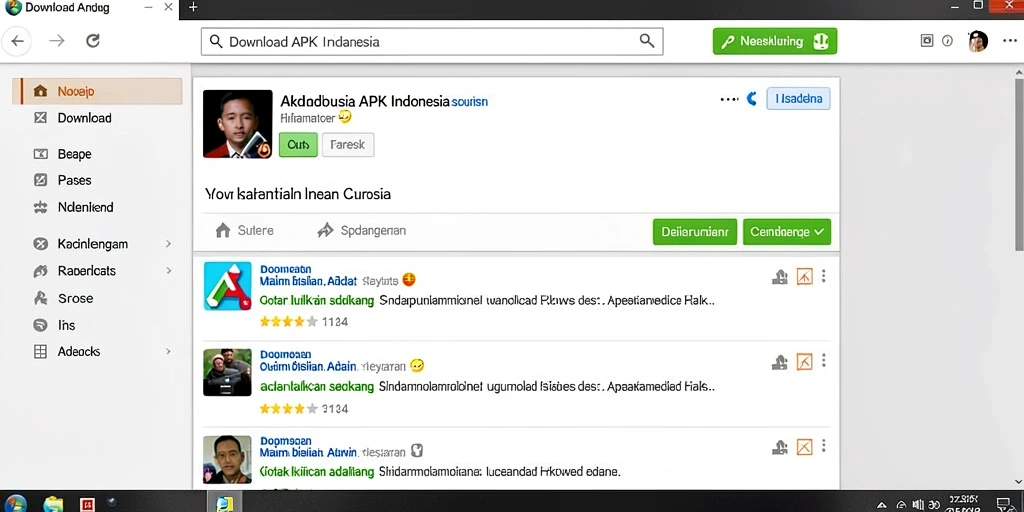1024x512 pixels.
Task: Click the green Deilarumianr button
Action: 695,232
